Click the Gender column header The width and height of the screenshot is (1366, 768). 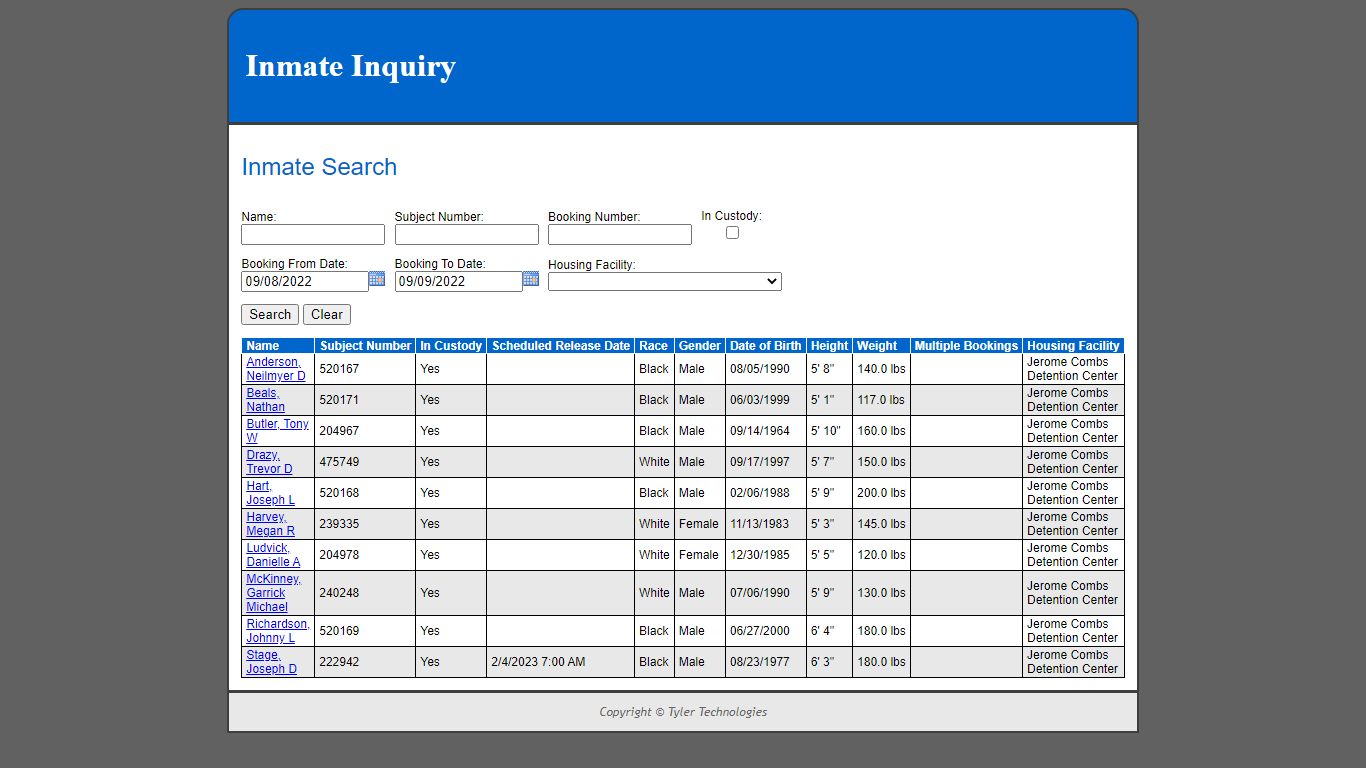coord(700,346)
